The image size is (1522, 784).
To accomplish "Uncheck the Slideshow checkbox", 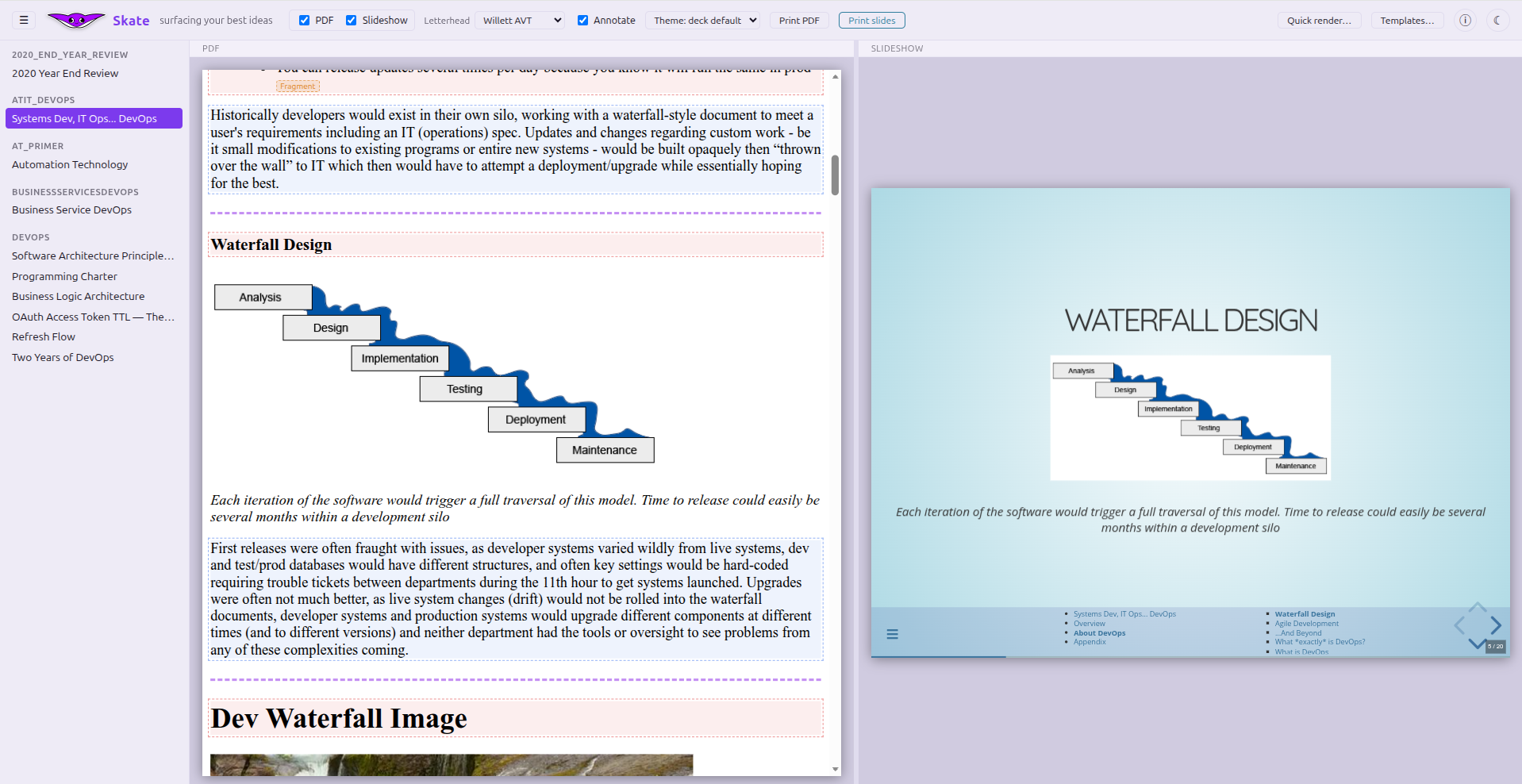I will 352,21.
